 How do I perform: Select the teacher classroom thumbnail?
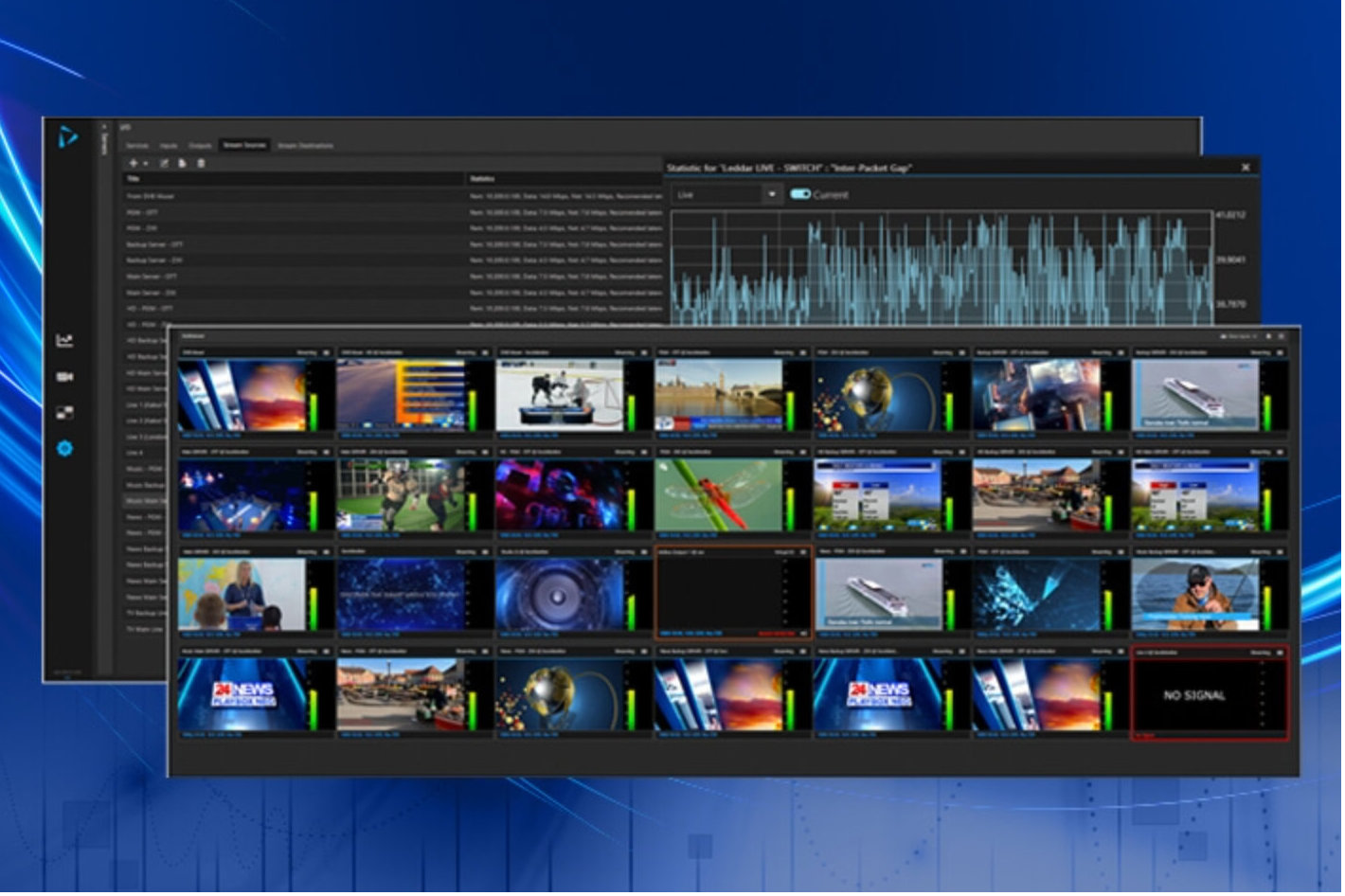pyautogui.click(x=242, y=595)
